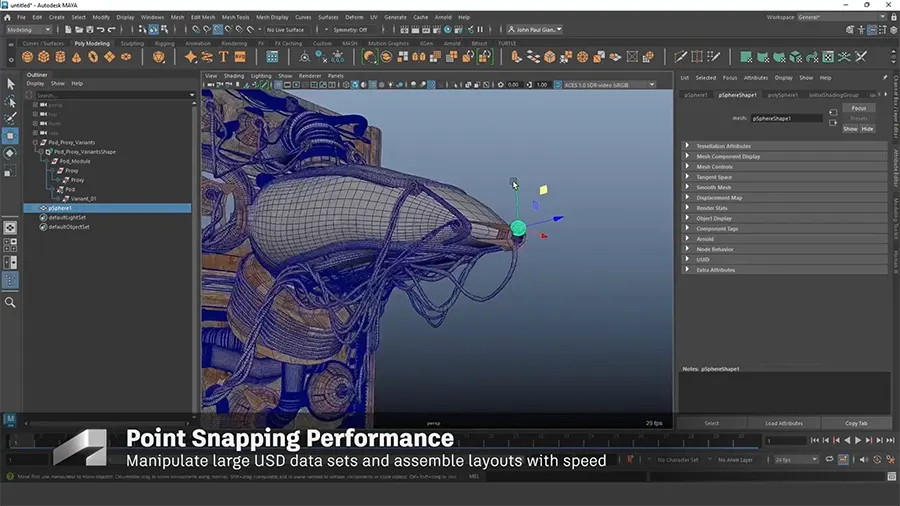900x506 pixels.
Task: Toggle single perspective view layout
Action: point(10,228)
